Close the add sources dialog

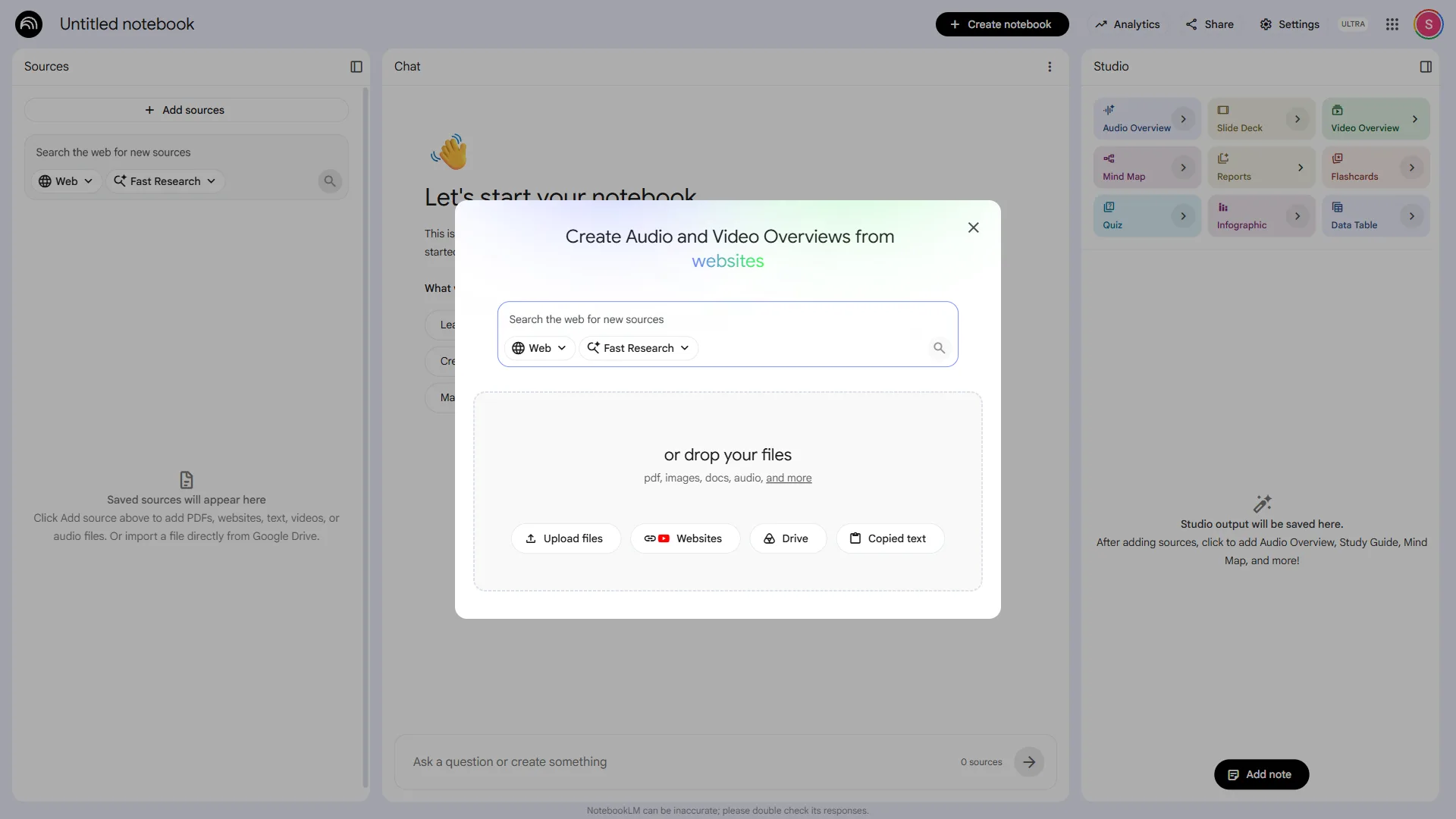pos(974,227)
